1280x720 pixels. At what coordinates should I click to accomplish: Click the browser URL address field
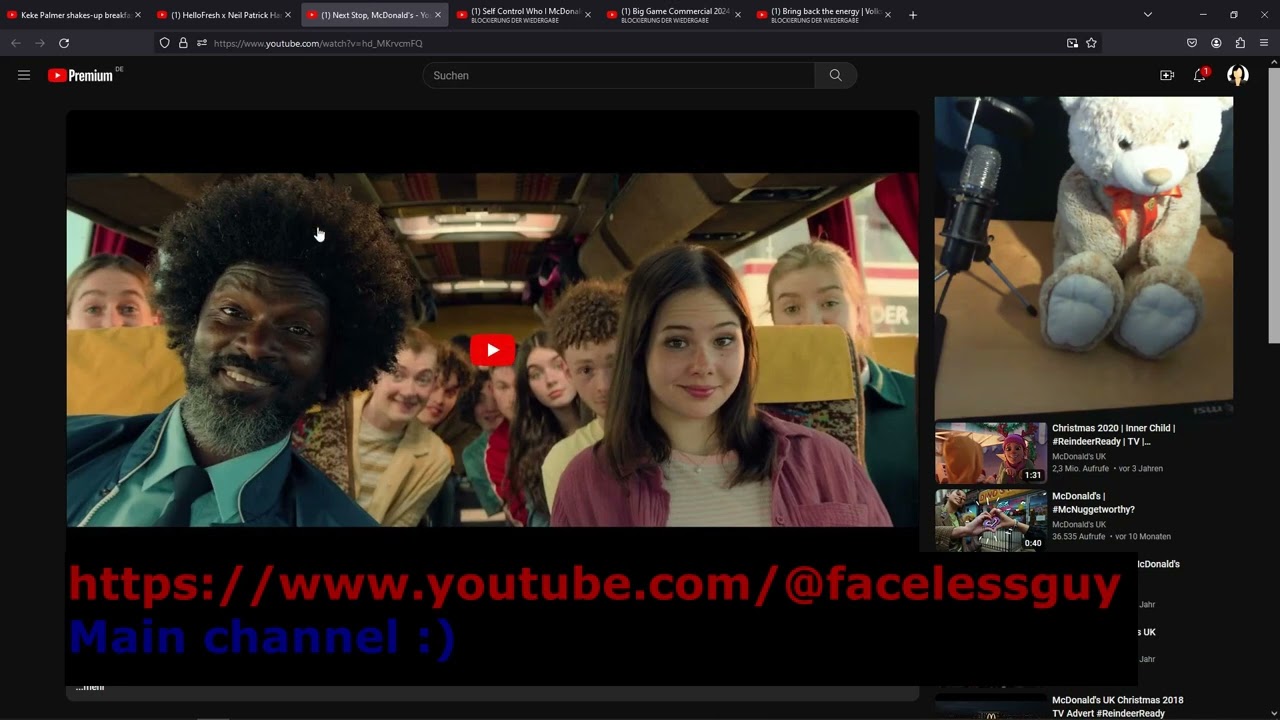pyautogui.click(x=630, y=43)
